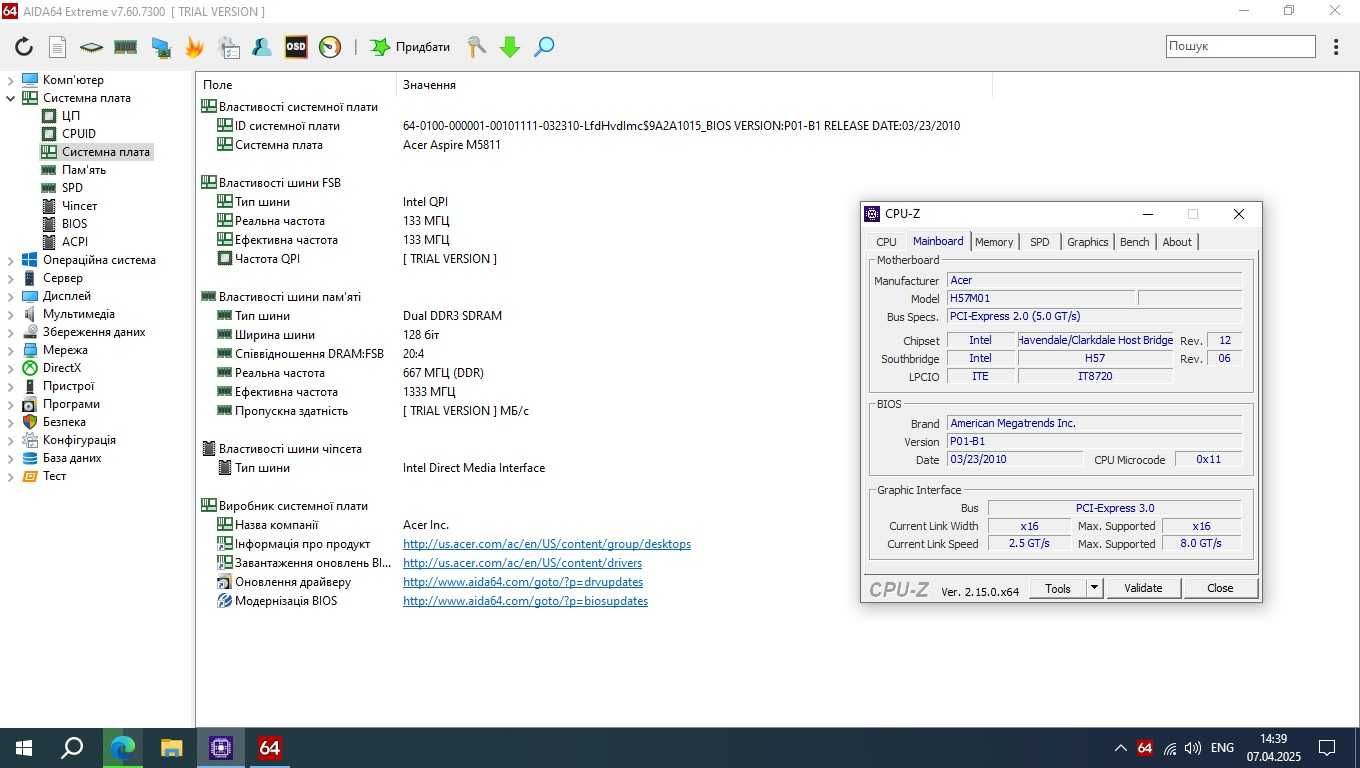Open the aida64 drvupdates link
1360x768 pixels.
[x=523, y=582]
